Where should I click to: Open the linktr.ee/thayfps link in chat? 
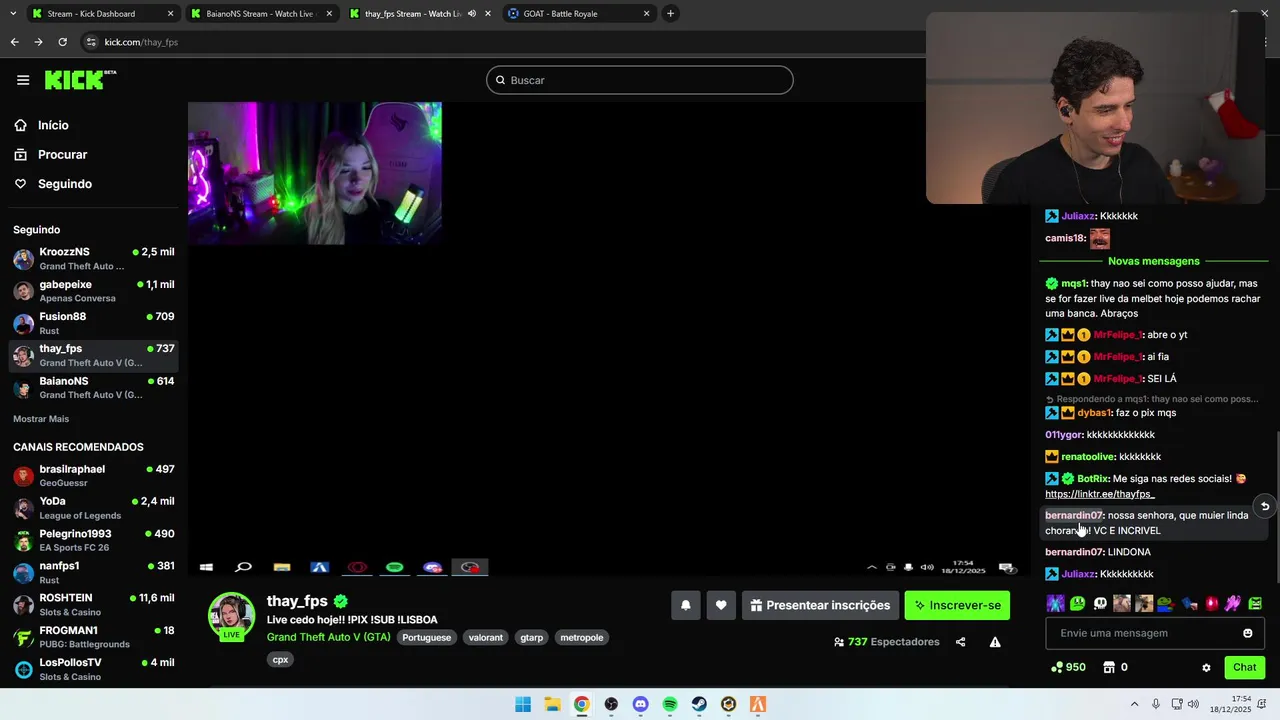point(1100,494)
